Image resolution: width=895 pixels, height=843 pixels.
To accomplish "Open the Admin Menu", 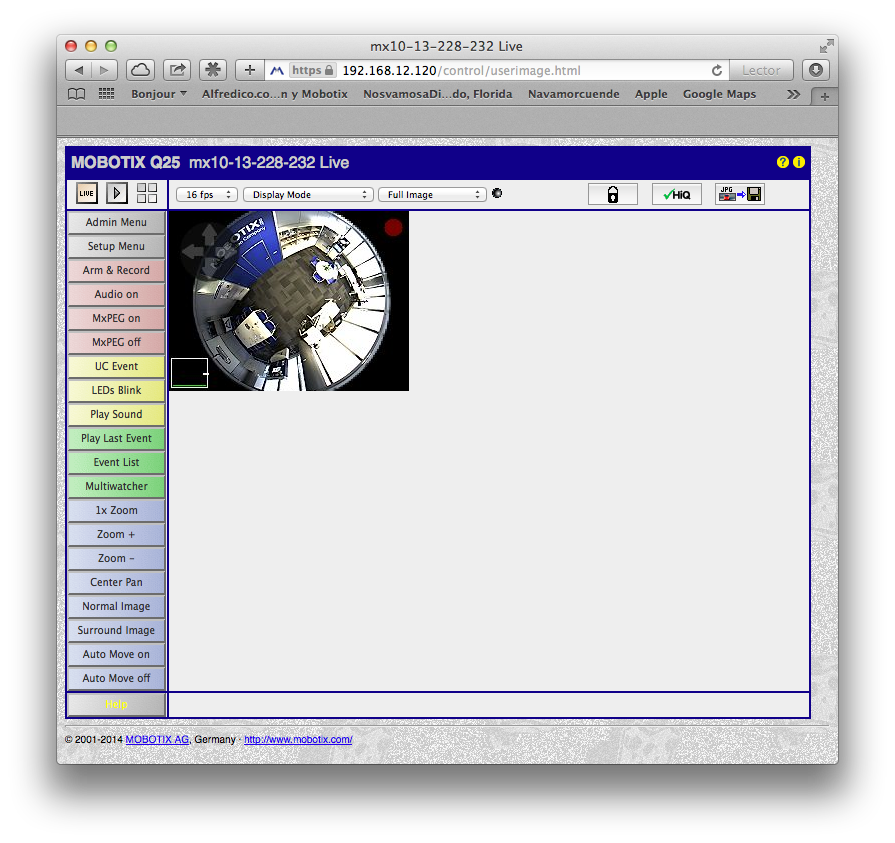I will (116, 222).
